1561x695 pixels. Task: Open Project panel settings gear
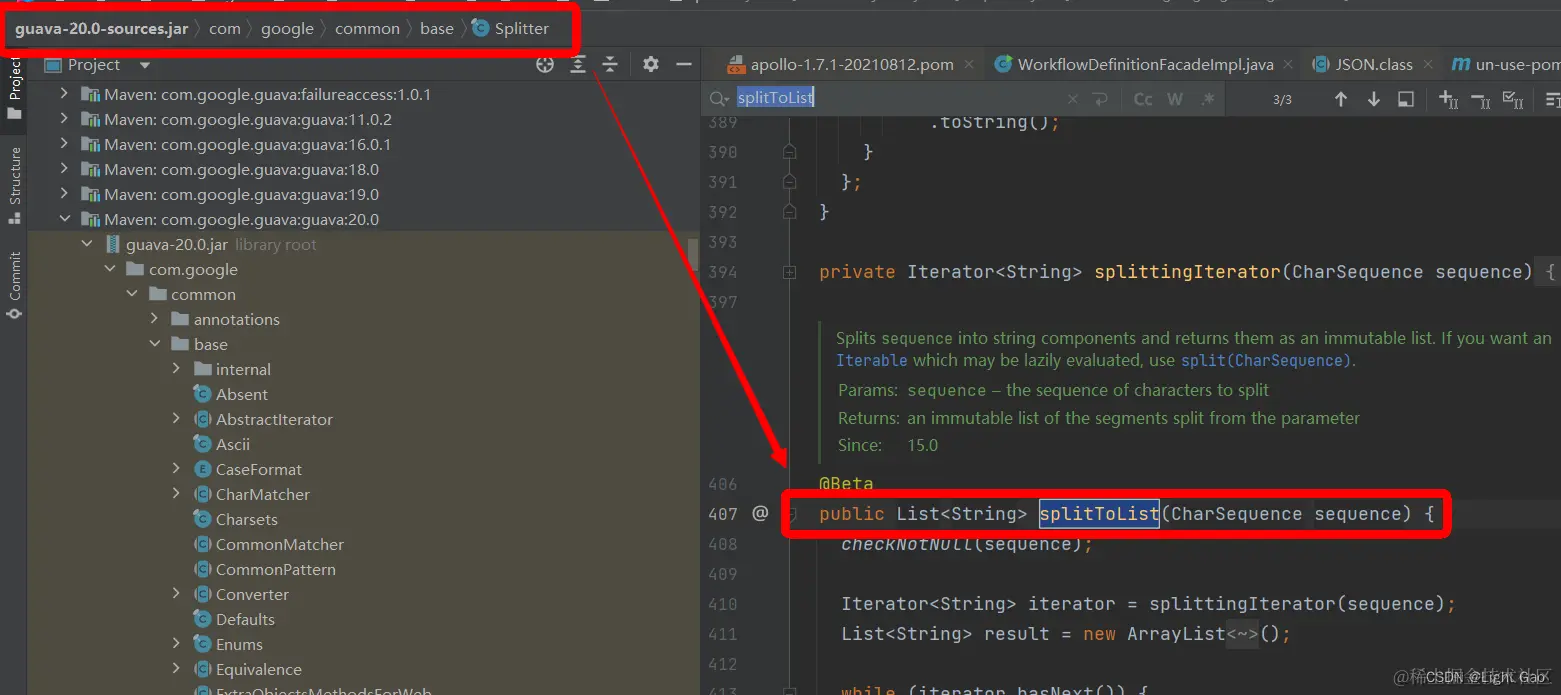tap(651, 65)
